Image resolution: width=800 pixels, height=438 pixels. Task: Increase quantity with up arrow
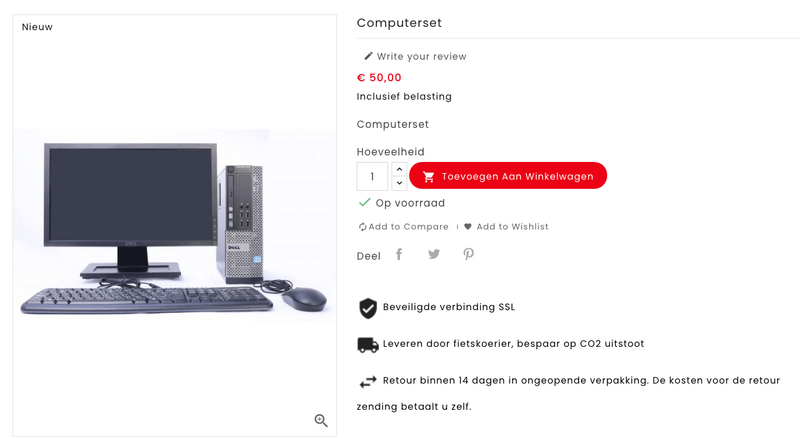[399, 169]
